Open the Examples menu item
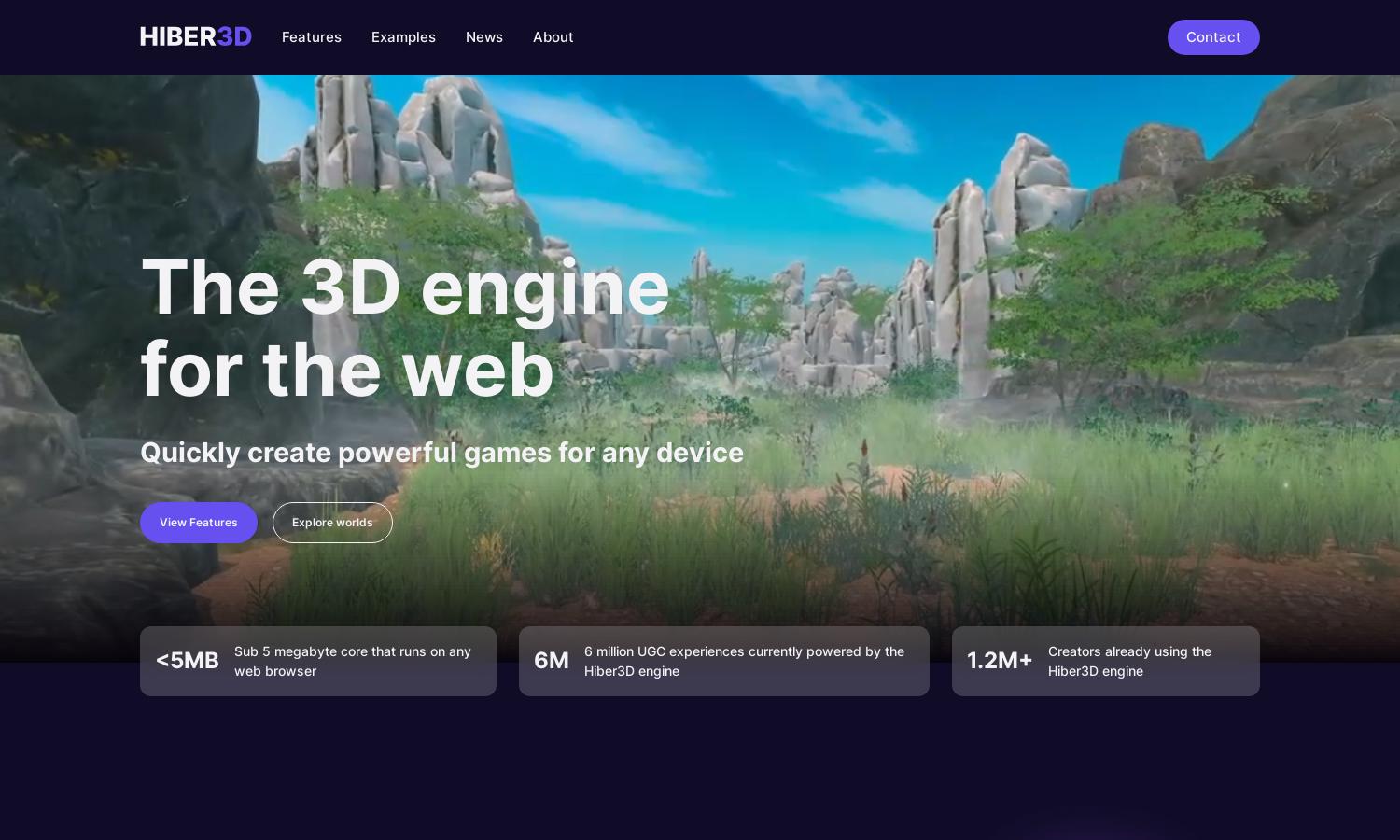This screenshot has width=1400, height=840. point(403,37)
